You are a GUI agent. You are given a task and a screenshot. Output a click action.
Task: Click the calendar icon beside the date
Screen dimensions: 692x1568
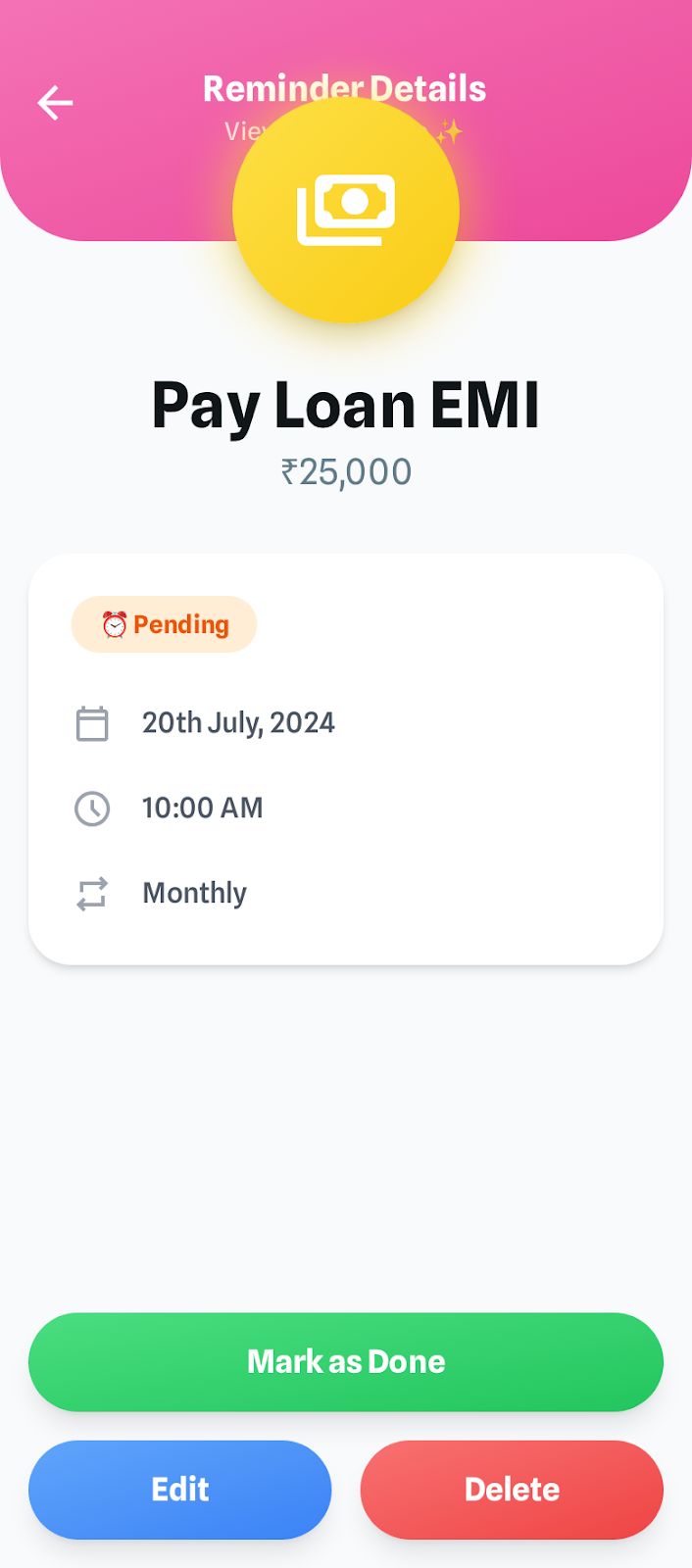click(92, 724)
